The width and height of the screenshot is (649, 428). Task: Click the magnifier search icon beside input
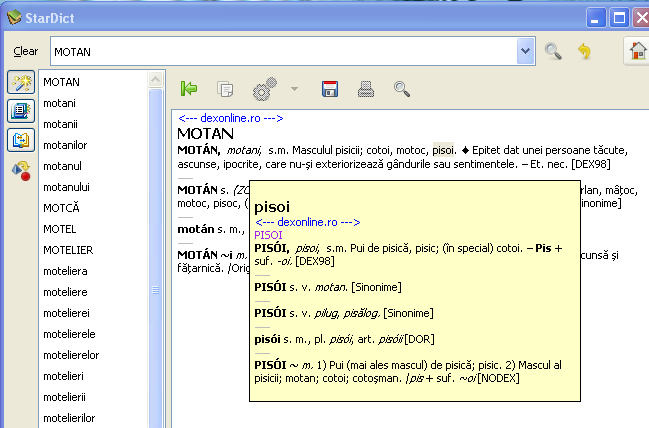(553, 51)
